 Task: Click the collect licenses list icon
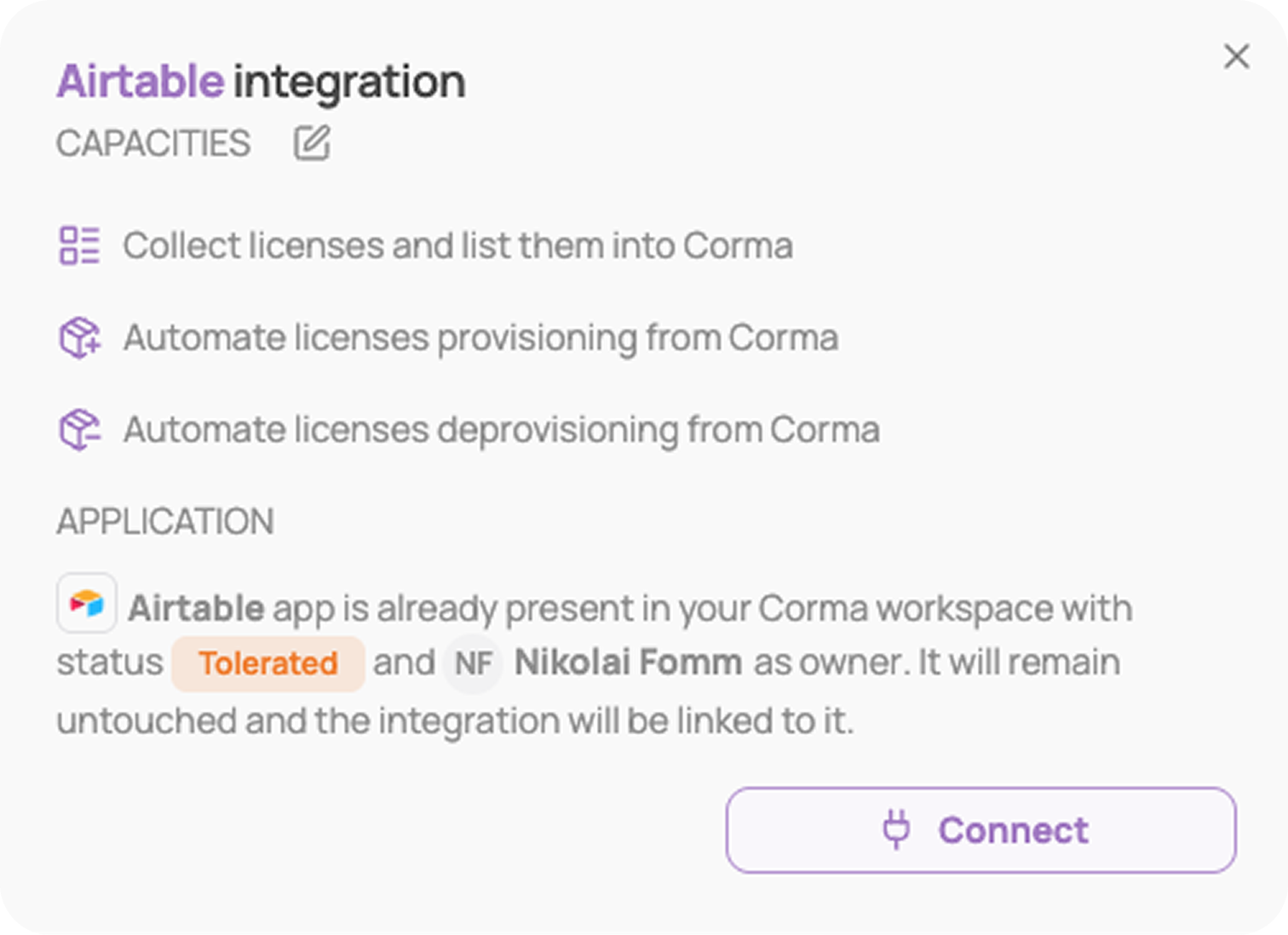click(x=79, y=246)
